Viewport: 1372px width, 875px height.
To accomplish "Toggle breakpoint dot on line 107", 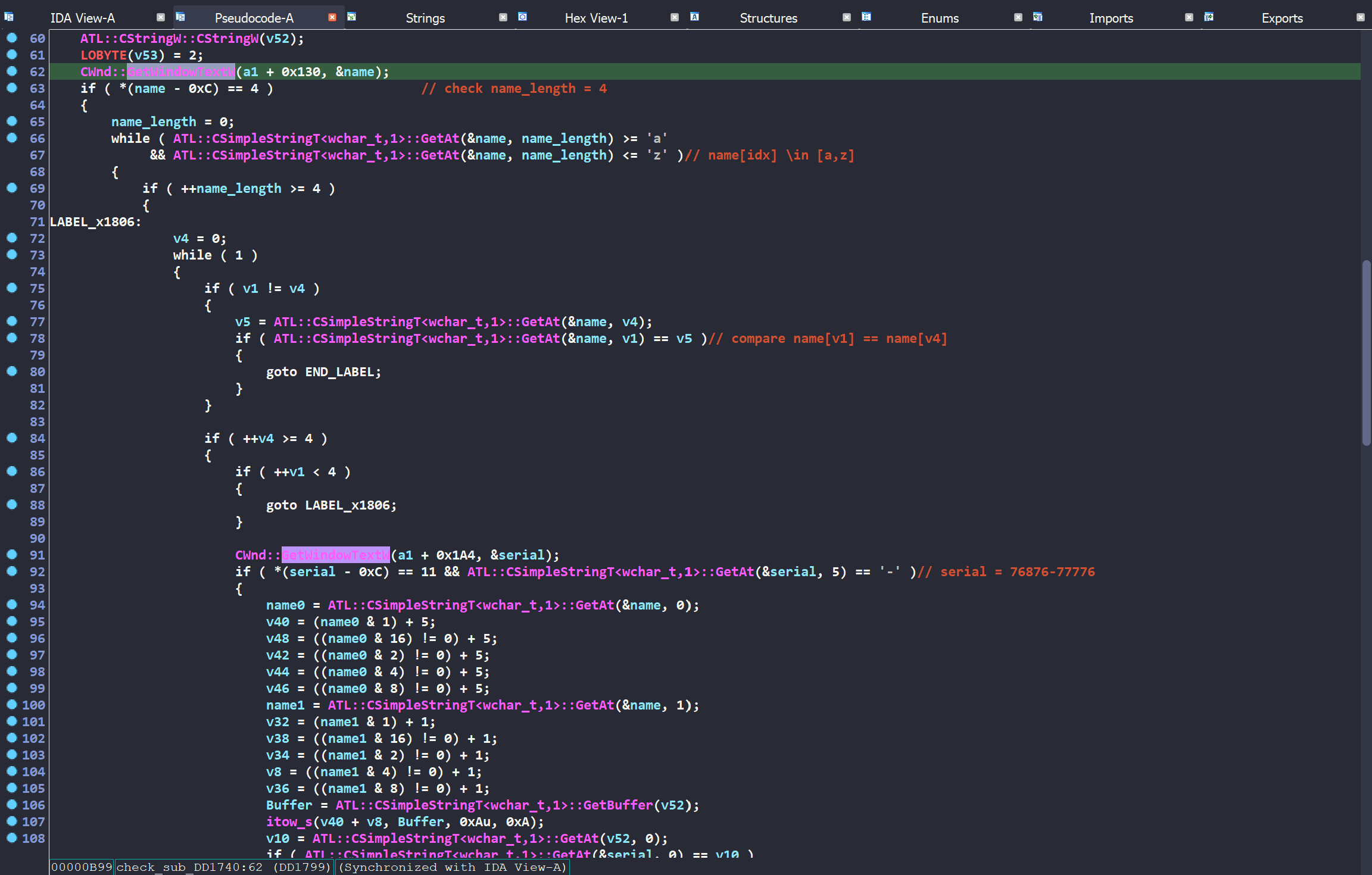I will pos(12,821).
